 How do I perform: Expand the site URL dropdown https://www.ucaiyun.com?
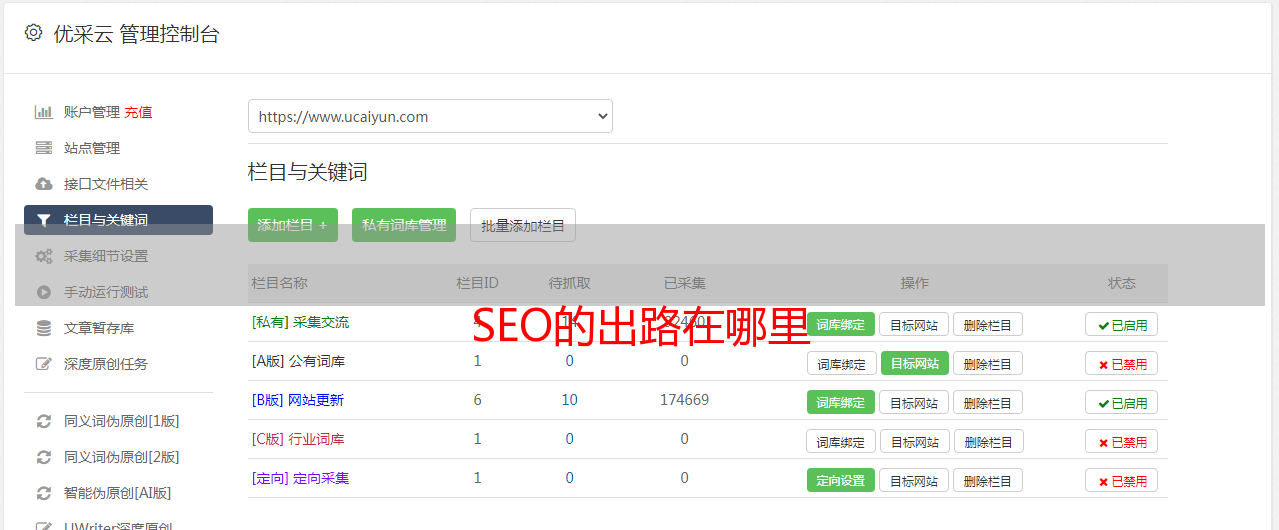click(430, 116)
